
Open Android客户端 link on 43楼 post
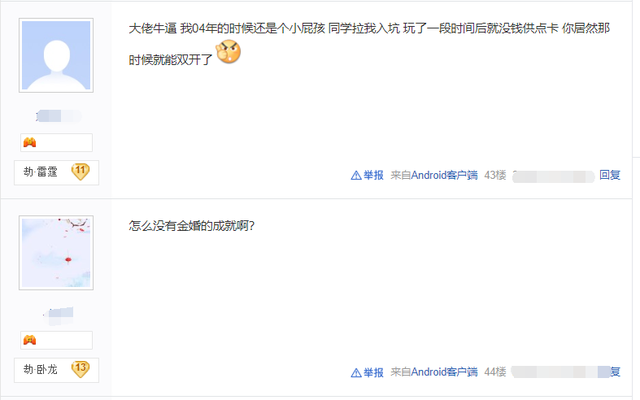point(444,175)
